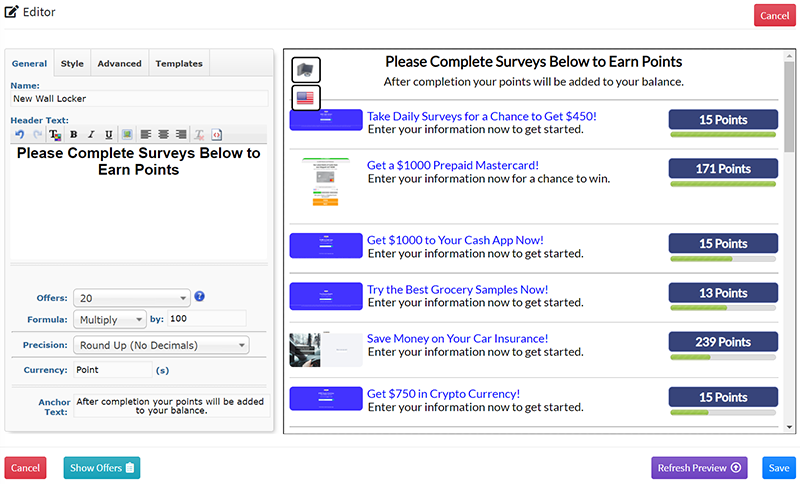Toggle underline formatting in header text
Image resolution: width=800 pixels, height=484 pixels.
(107, 134)
